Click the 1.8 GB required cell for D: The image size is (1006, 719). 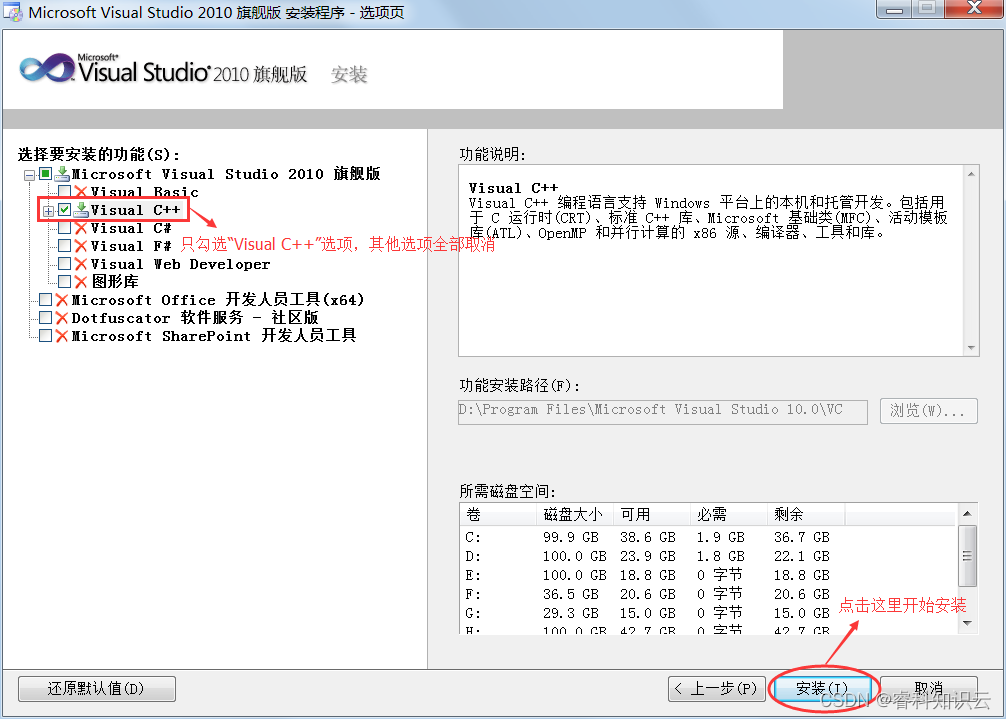(720, 556)
